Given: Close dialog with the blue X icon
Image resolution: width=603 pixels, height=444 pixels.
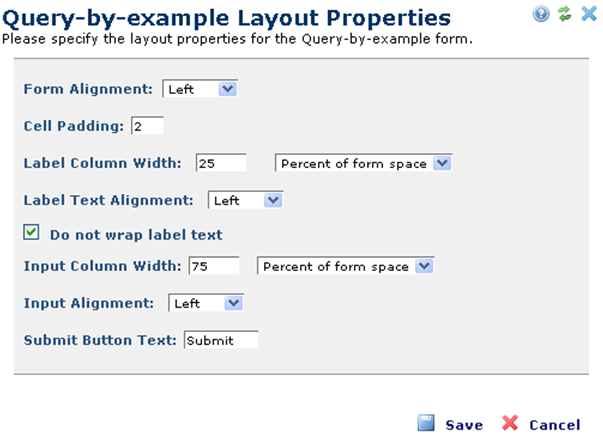Looking at the screenshot, I should pyautogui.click(x=589, y=14).
